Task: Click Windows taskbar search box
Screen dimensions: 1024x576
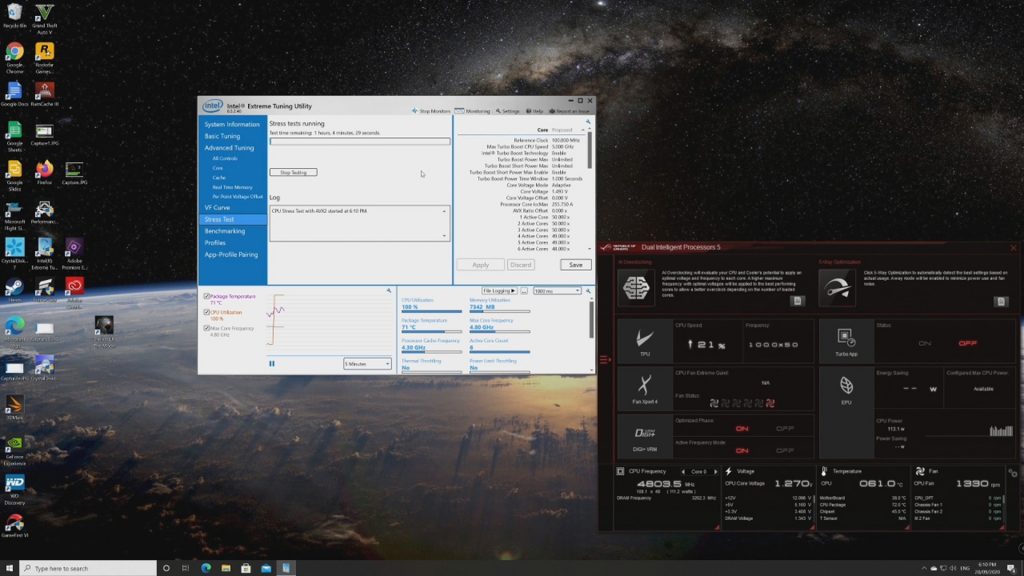Action: pos(88,568)
